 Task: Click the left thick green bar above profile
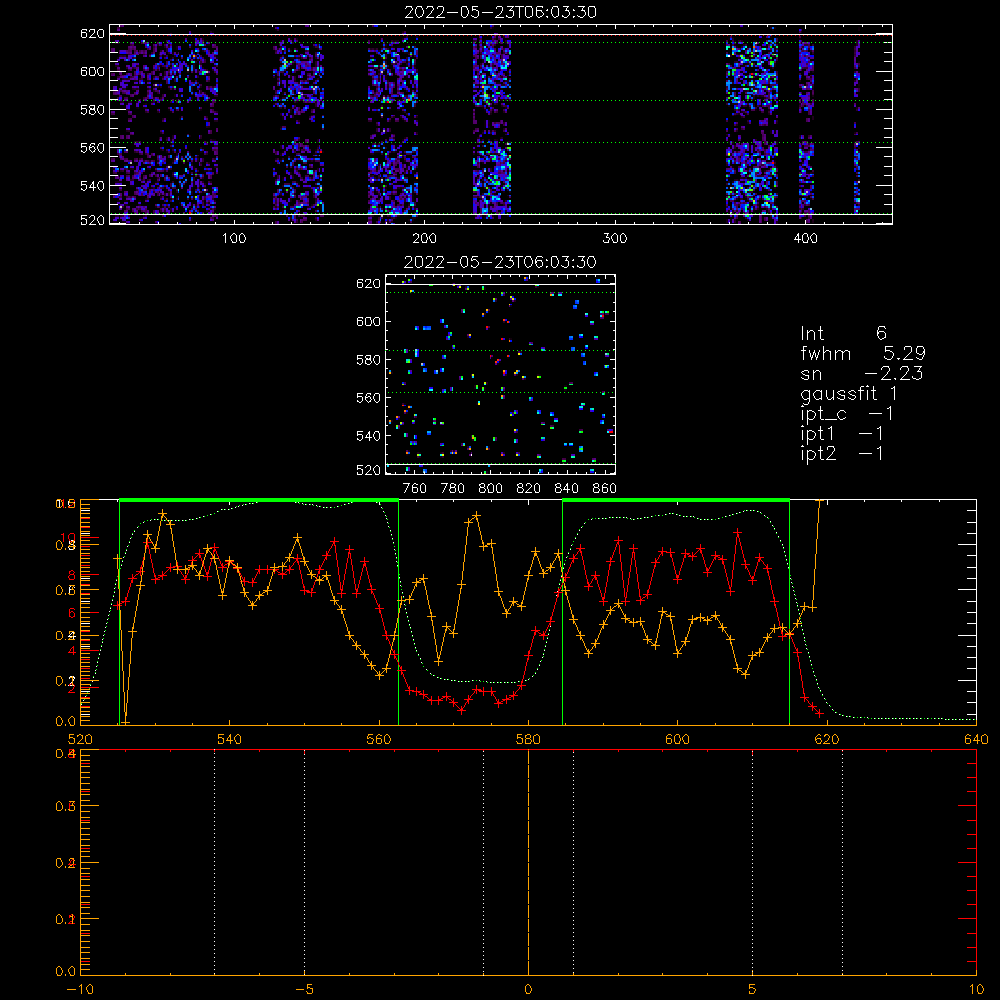(x=259, y=501)
